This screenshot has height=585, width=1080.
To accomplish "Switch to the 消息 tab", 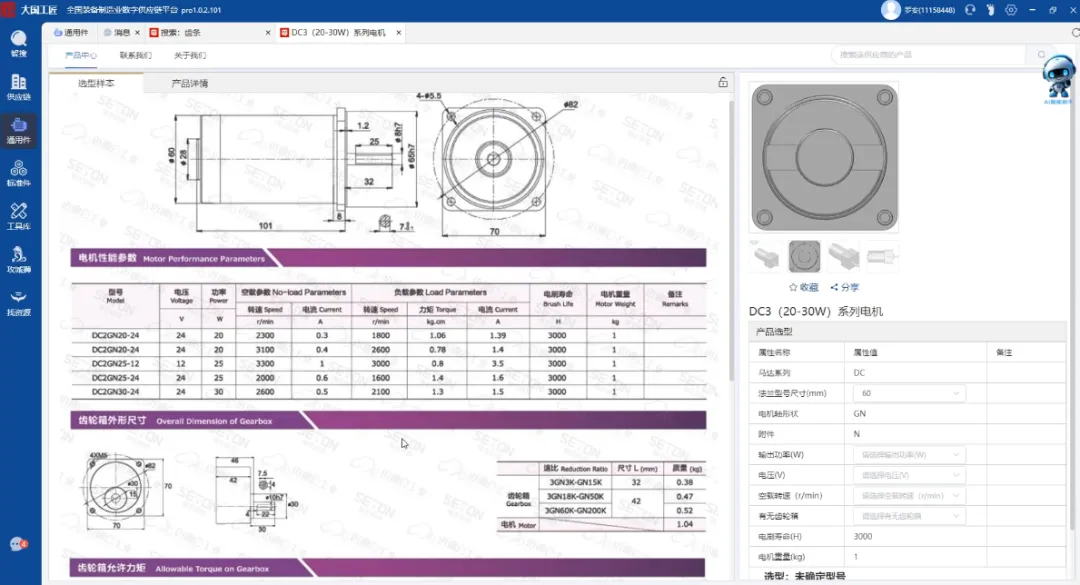I will click(x=117, y=32).
